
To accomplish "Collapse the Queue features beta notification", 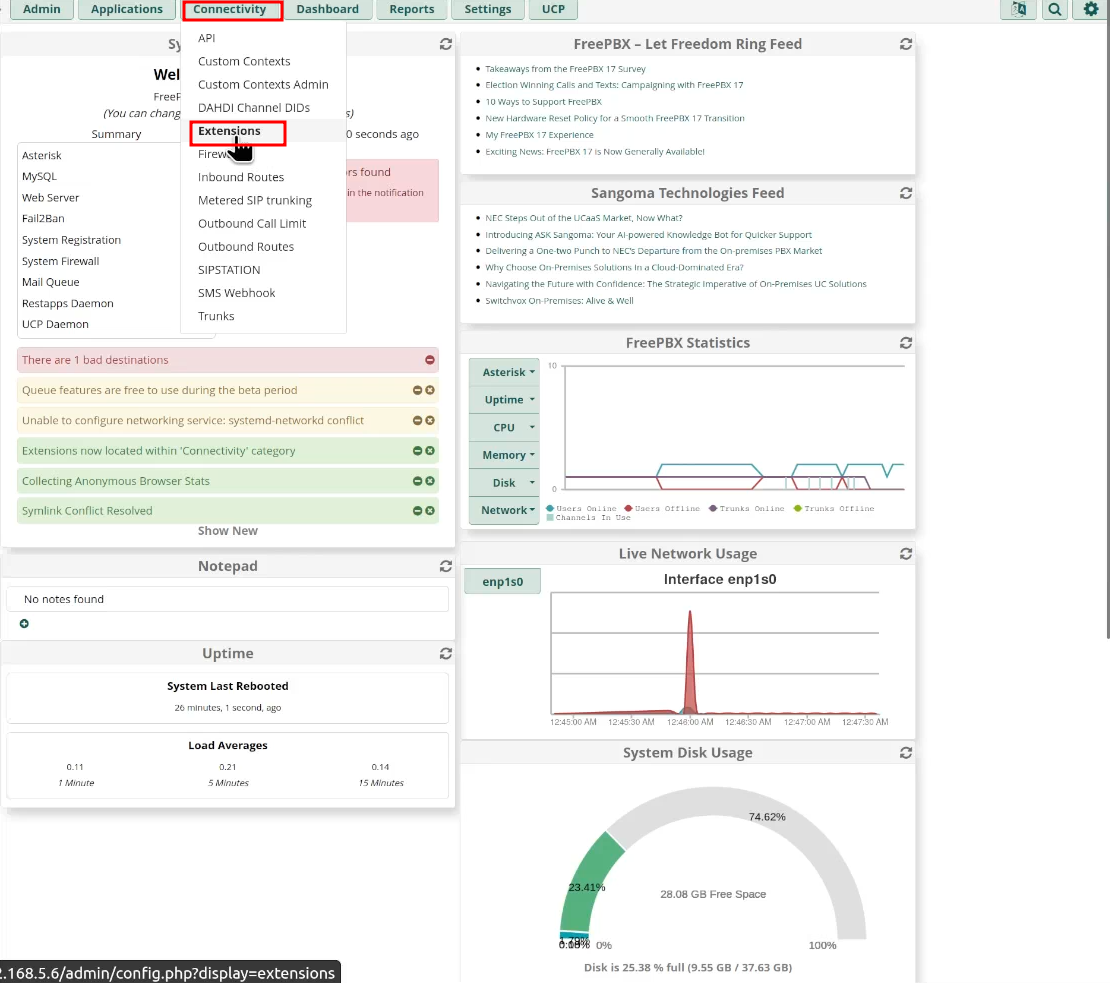I will (x=418, y=390).
